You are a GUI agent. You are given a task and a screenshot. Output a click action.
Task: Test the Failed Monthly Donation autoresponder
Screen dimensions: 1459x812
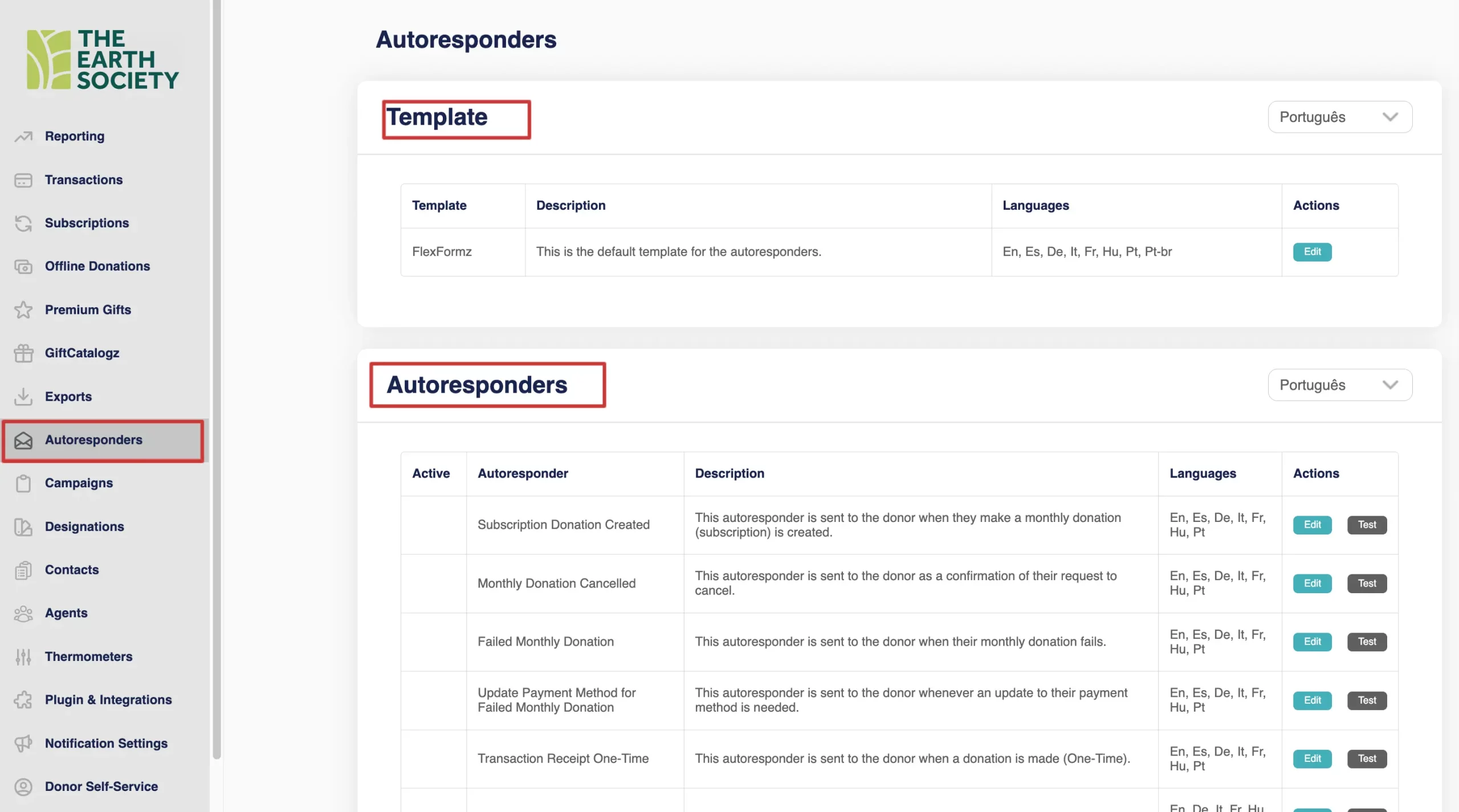pyautogui.click(x=1367, y=642)
